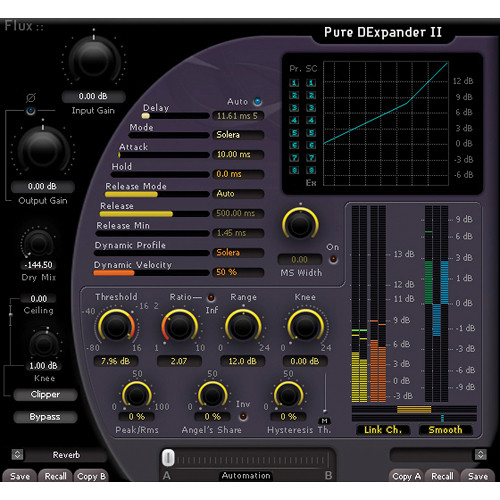The width and height of the screenshot is (500, 500).
Task: Click Recall for slot B
Action: point(442,476)
